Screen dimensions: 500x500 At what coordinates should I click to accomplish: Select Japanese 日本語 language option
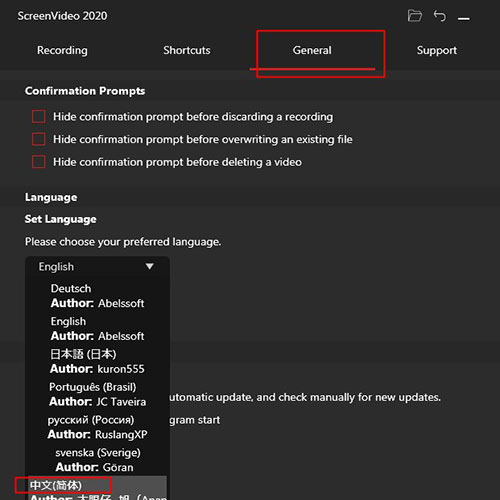point(97,361)
